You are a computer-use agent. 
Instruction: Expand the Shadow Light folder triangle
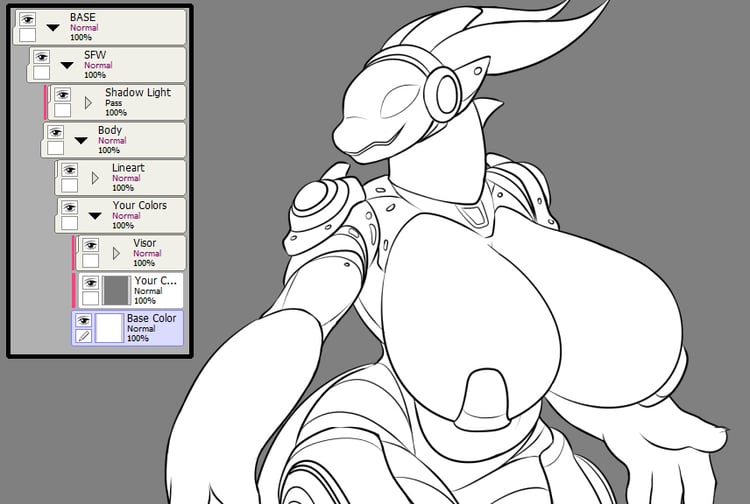tap(88, 102)
